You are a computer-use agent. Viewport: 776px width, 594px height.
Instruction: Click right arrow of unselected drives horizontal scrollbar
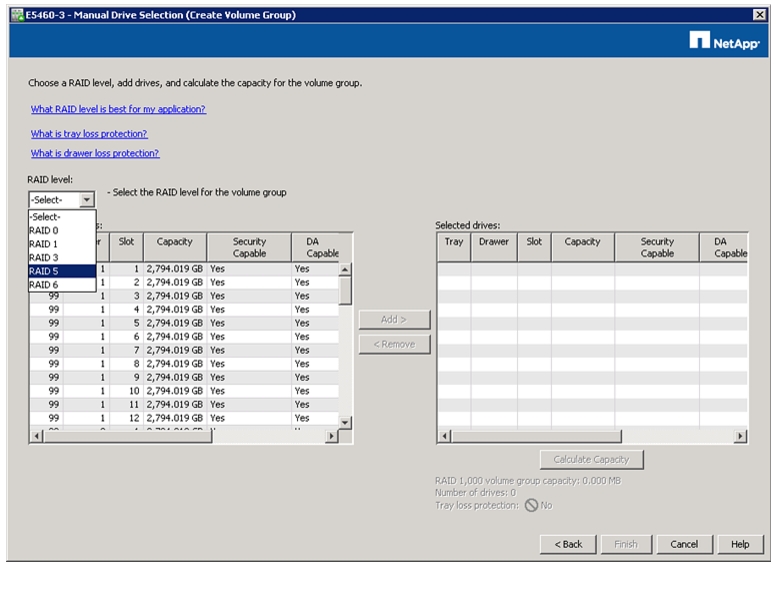(332, 437)
